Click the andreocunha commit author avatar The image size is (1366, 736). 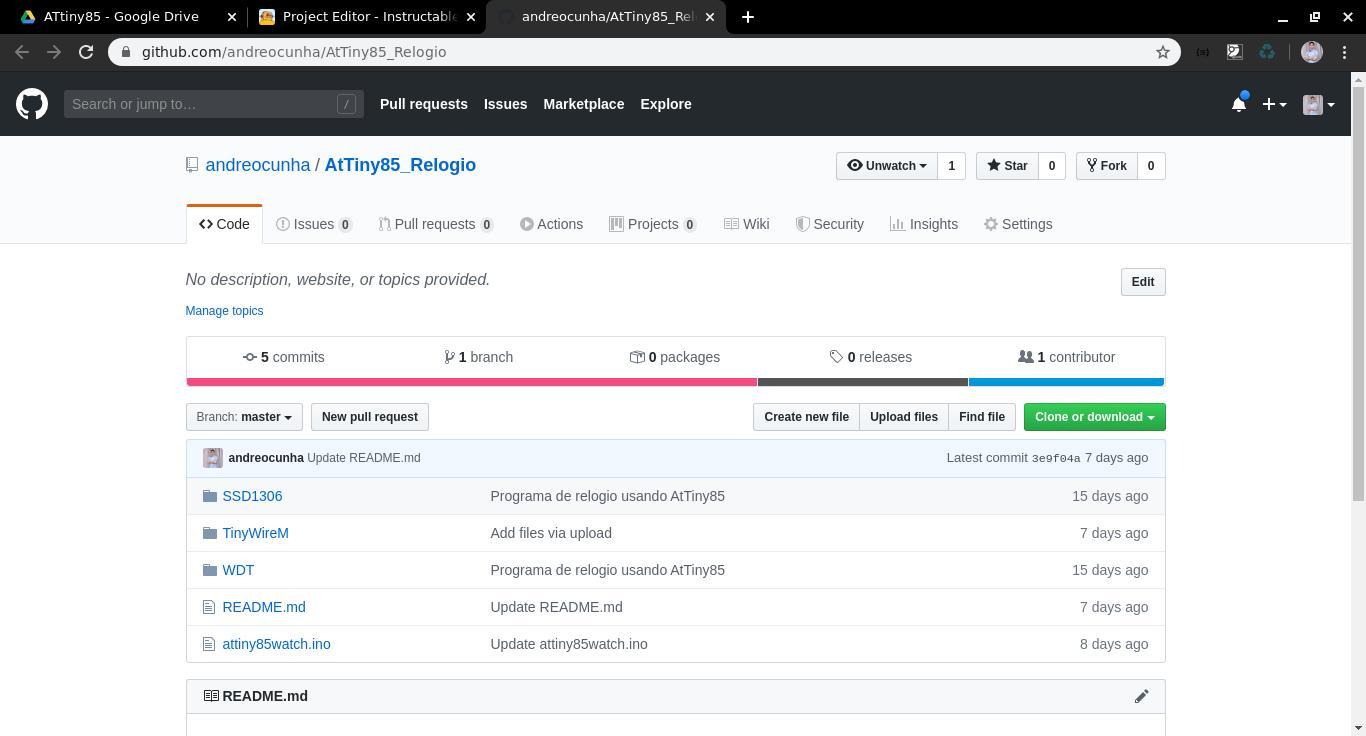(x=212, y=458)
